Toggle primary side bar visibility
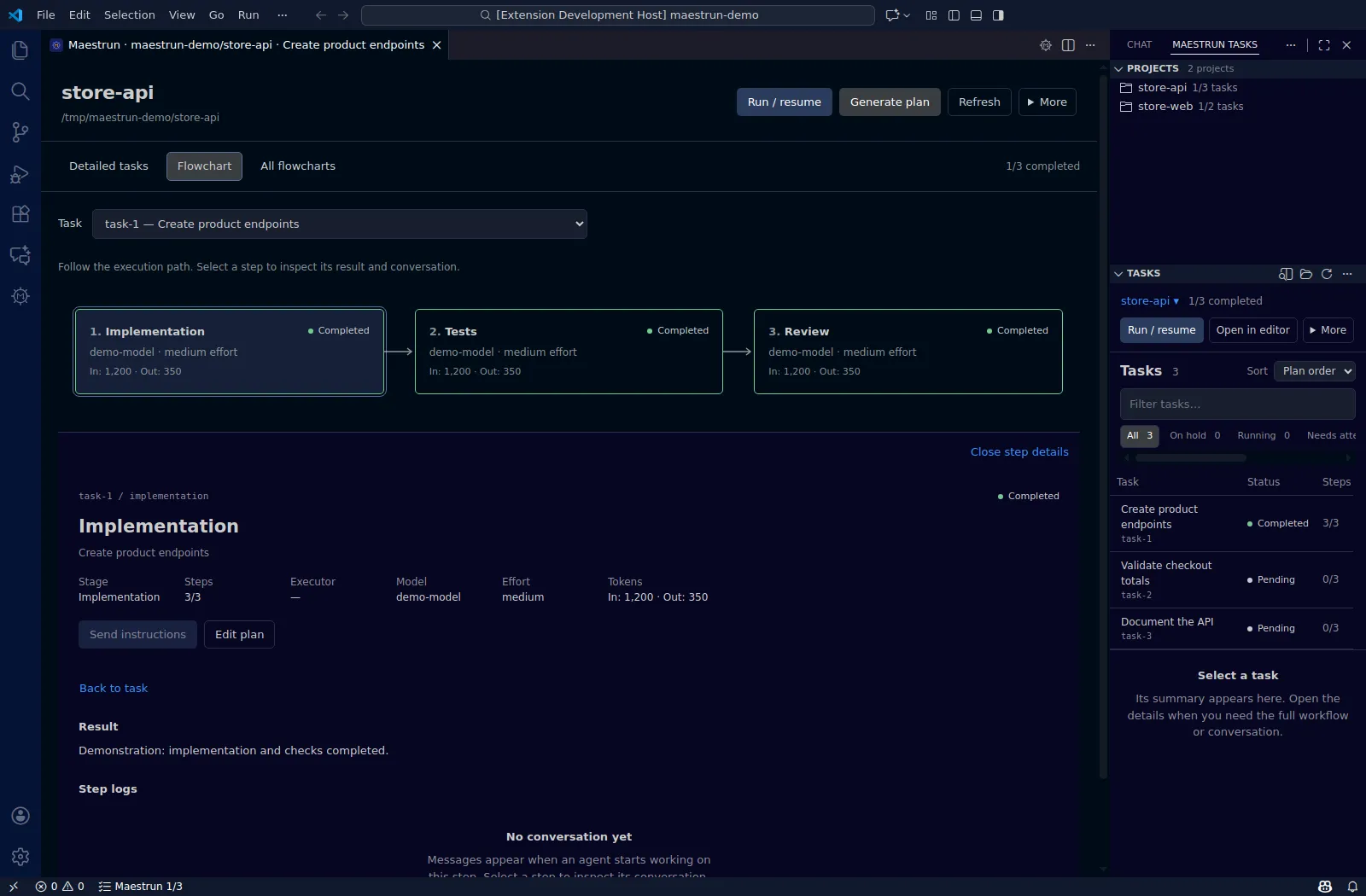The image size is (1366, 896). 954,15
